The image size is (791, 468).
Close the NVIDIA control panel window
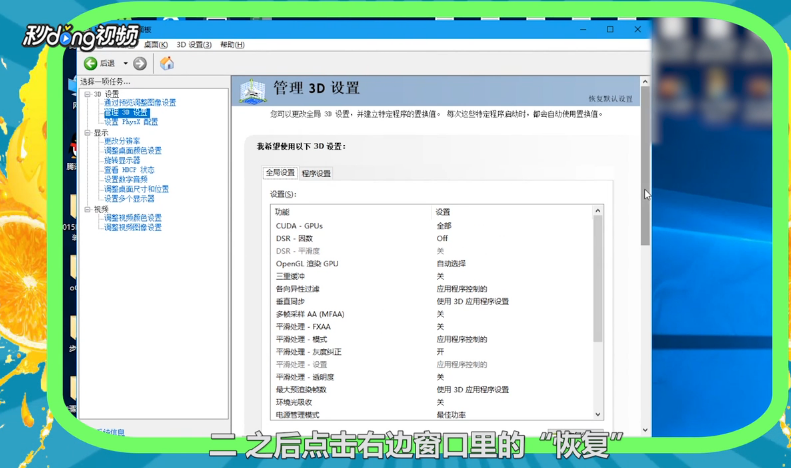click(x=638, y=30)
